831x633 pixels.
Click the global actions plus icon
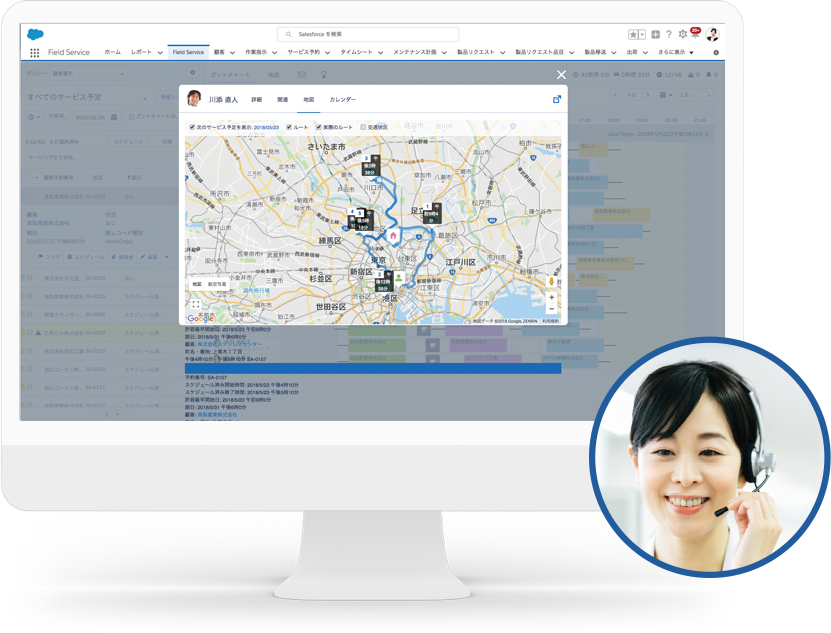point(656,34)
